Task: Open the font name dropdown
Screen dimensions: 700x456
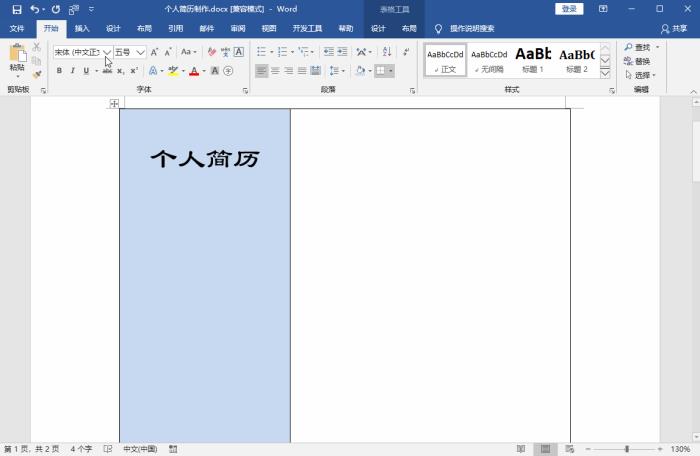Action: [107, 52]
